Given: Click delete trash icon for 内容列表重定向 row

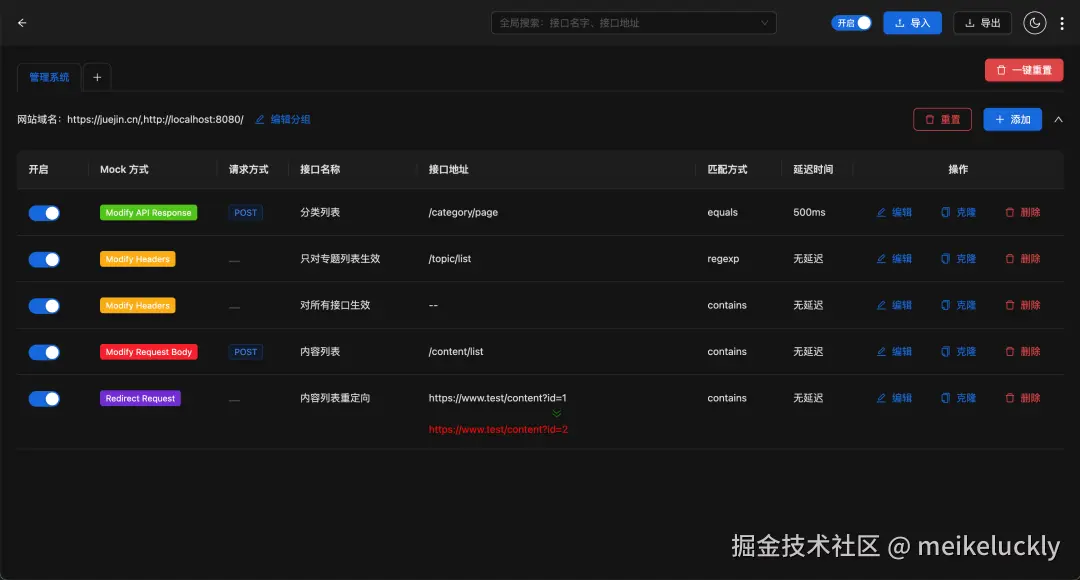Looking at the screenshot, I should [x=1010, y=397].
